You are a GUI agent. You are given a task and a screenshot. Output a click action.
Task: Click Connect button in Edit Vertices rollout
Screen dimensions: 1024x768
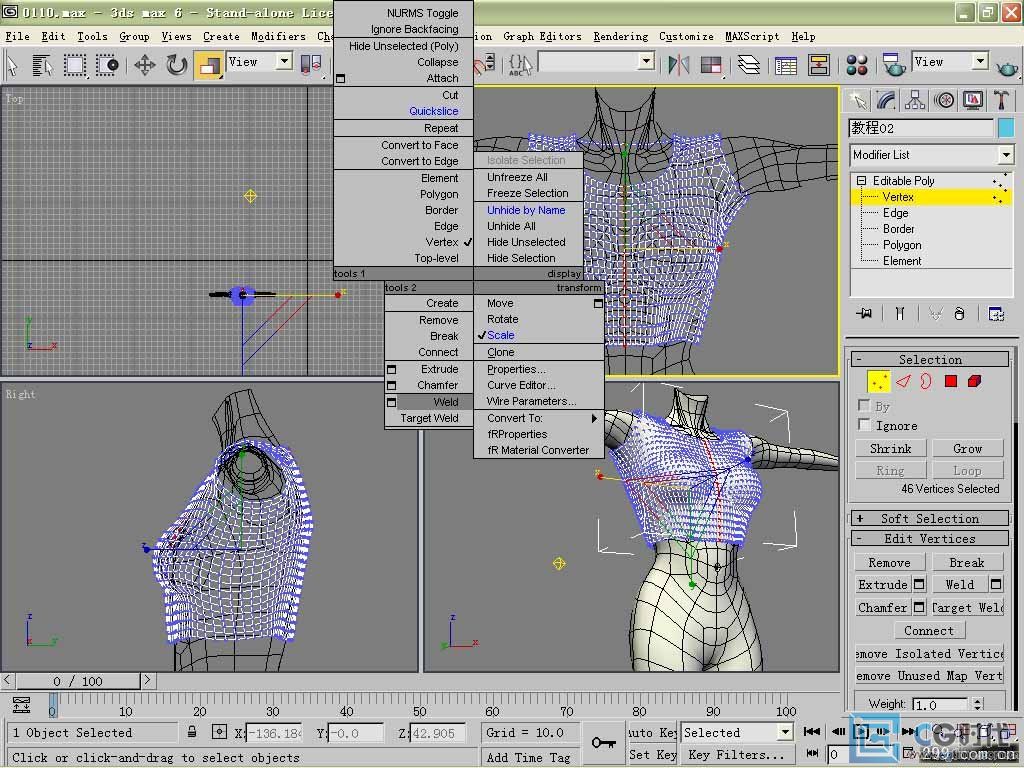pyautogui.click(x=929, y=630)
